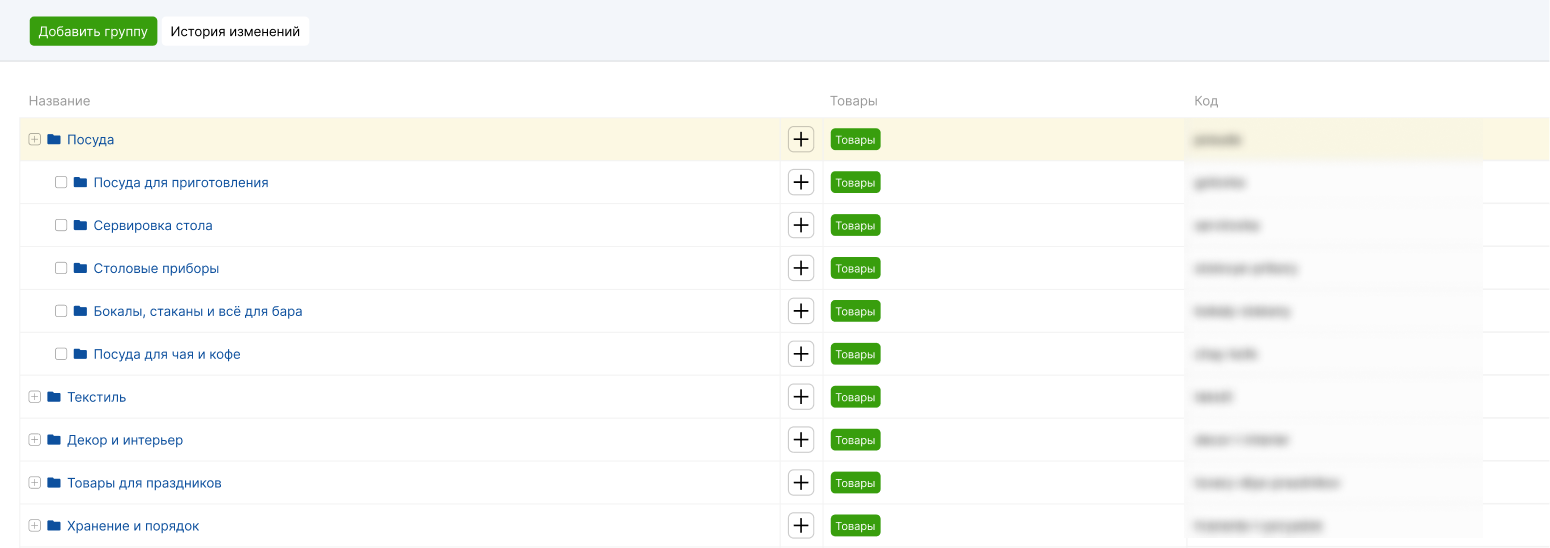Expand the Товары для праздников group
The width and height of the screenshot is (1550, 548).
(x=35, y=483)
